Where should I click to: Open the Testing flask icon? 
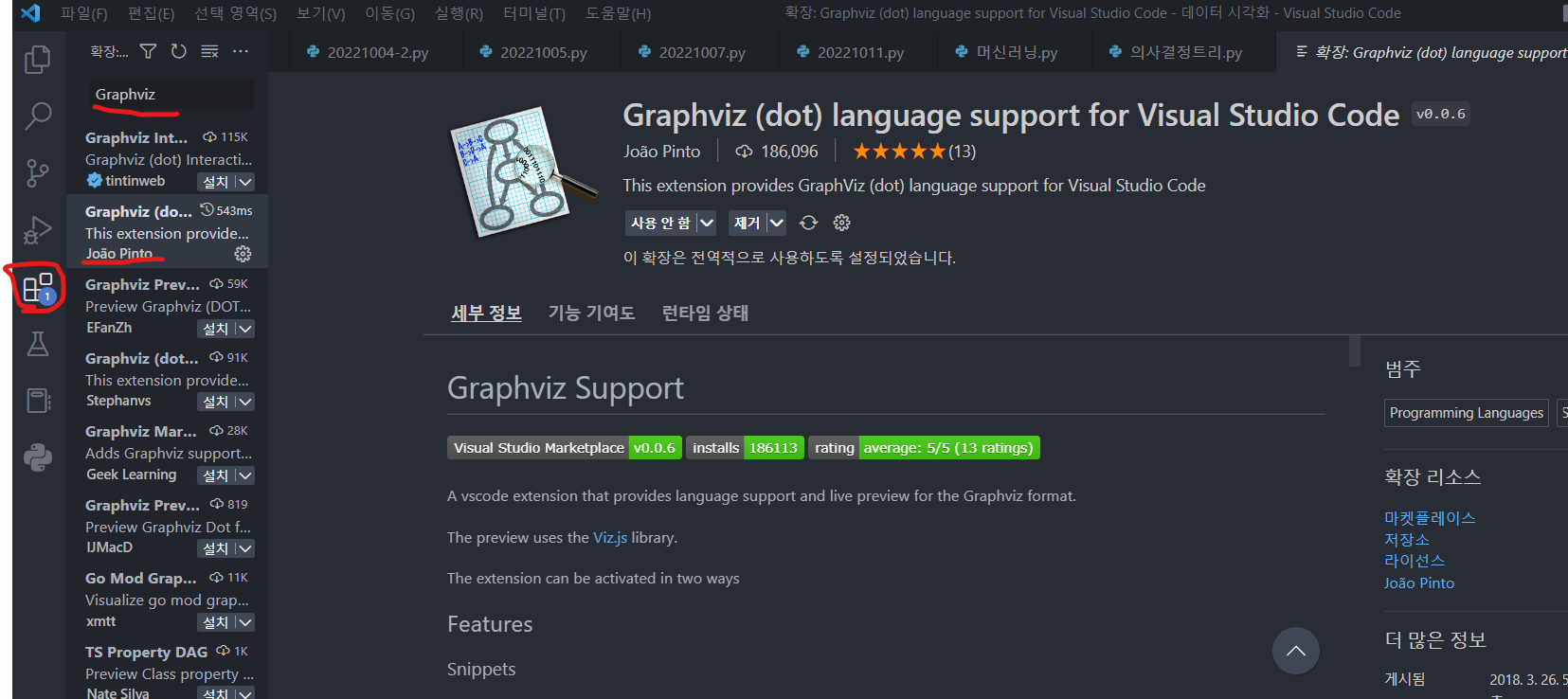pyautogui.click(x=37, y=344)
